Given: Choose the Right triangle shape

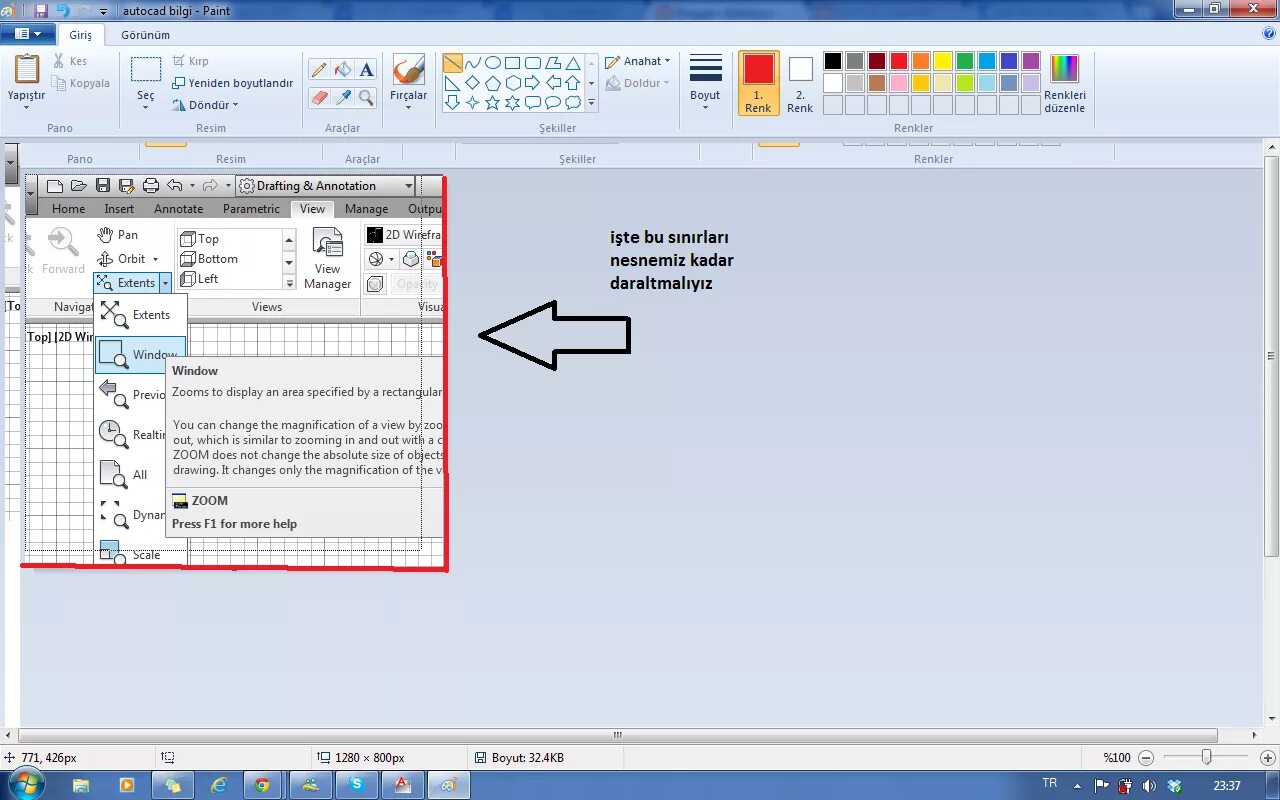Looking at the screenshot, I should pos(453,83).
